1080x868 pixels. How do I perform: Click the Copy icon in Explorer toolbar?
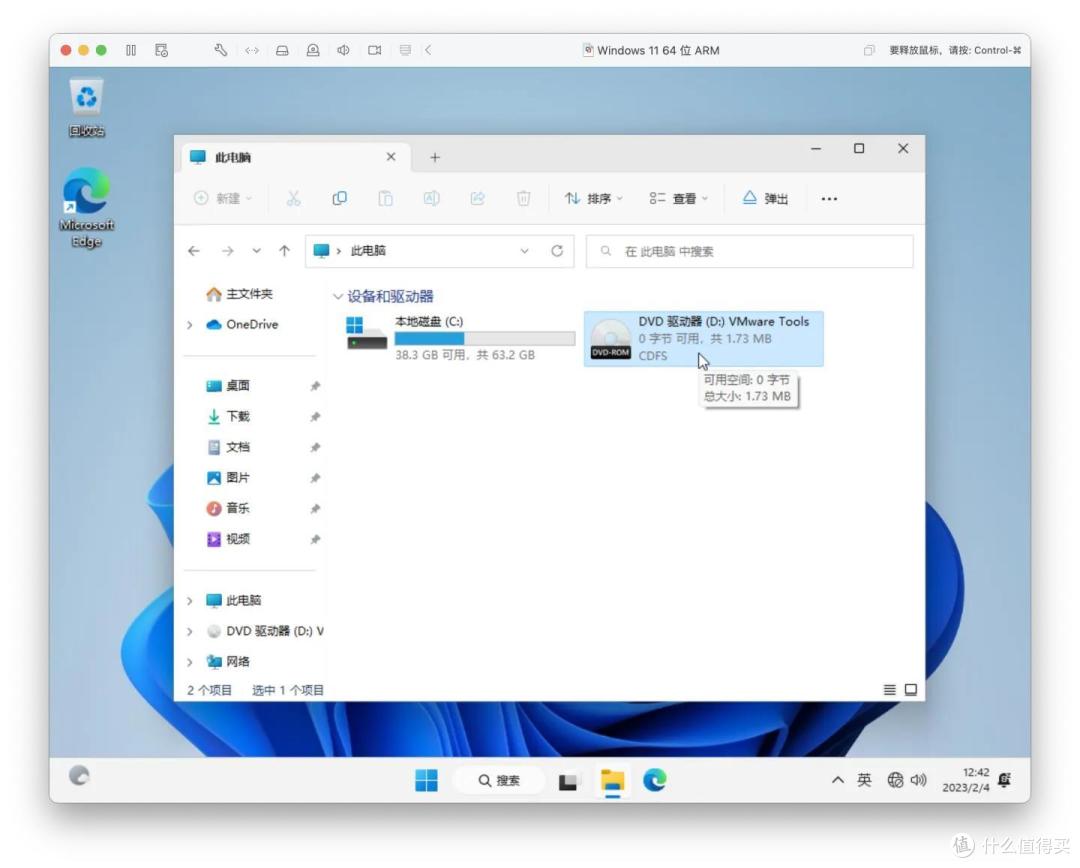[x=340, y=198]
